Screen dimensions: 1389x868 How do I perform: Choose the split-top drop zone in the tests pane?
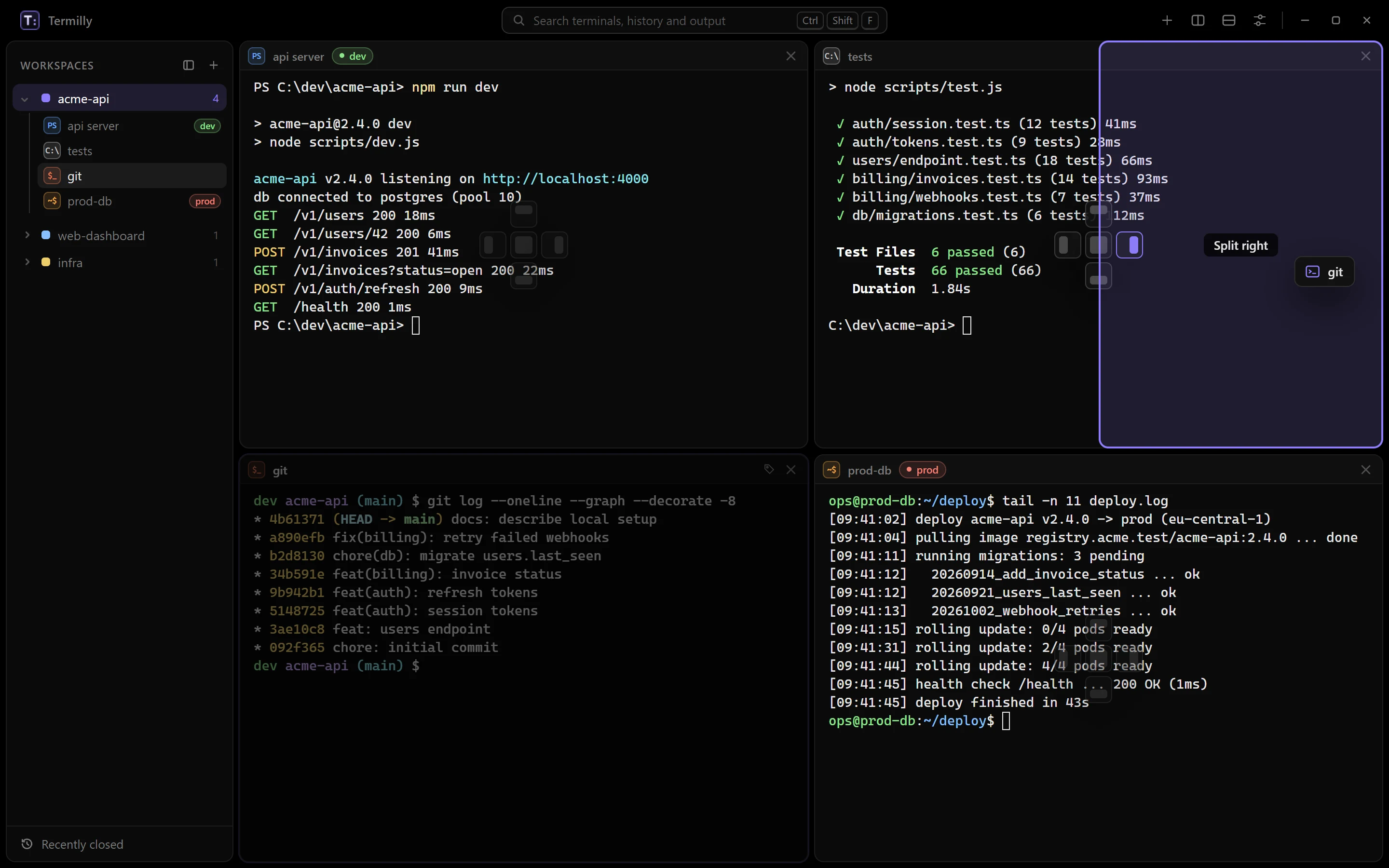click(x=1099, y=214)
